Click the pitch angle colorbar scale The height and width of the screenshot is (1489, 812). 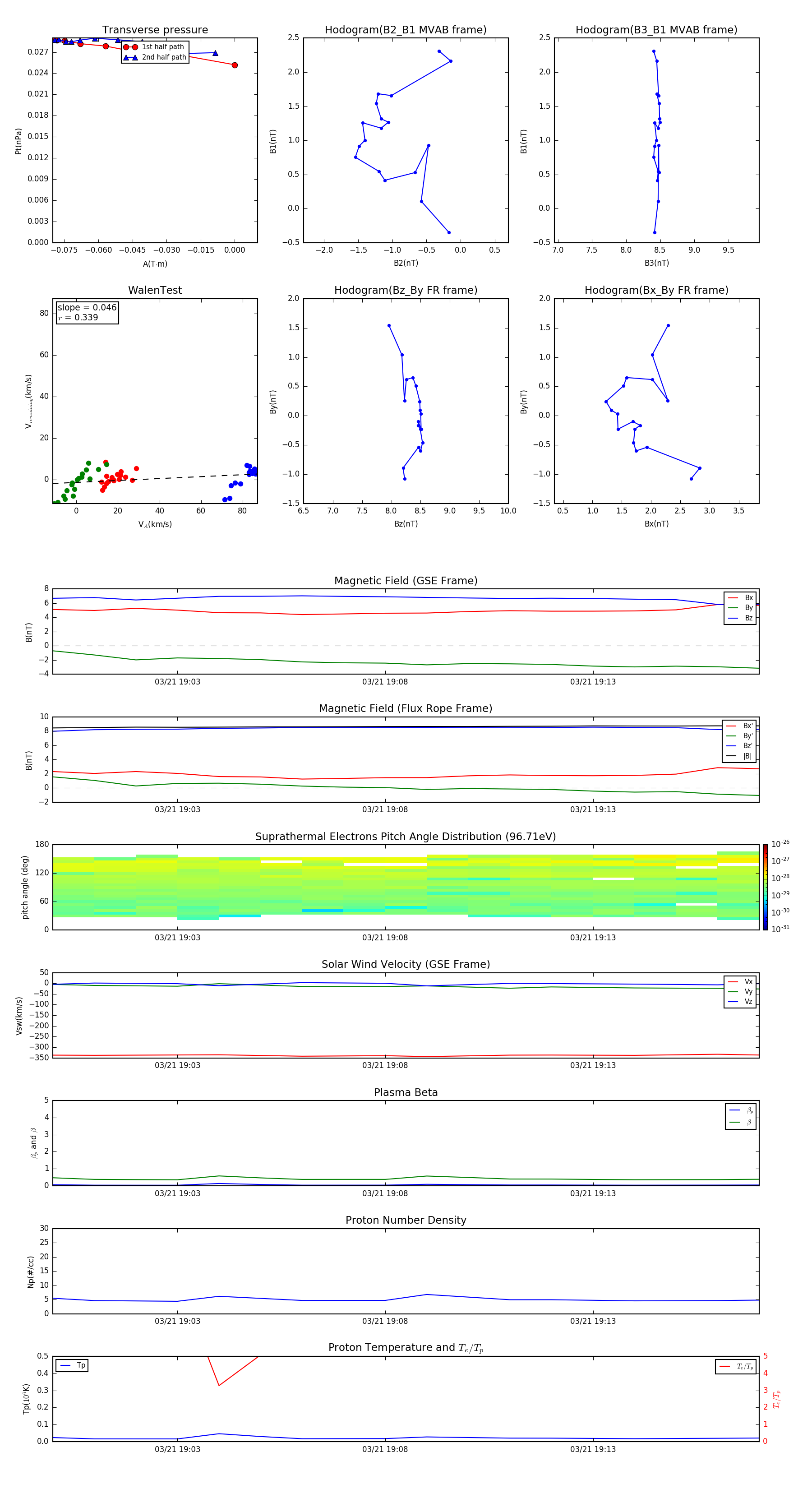(765, 887)
